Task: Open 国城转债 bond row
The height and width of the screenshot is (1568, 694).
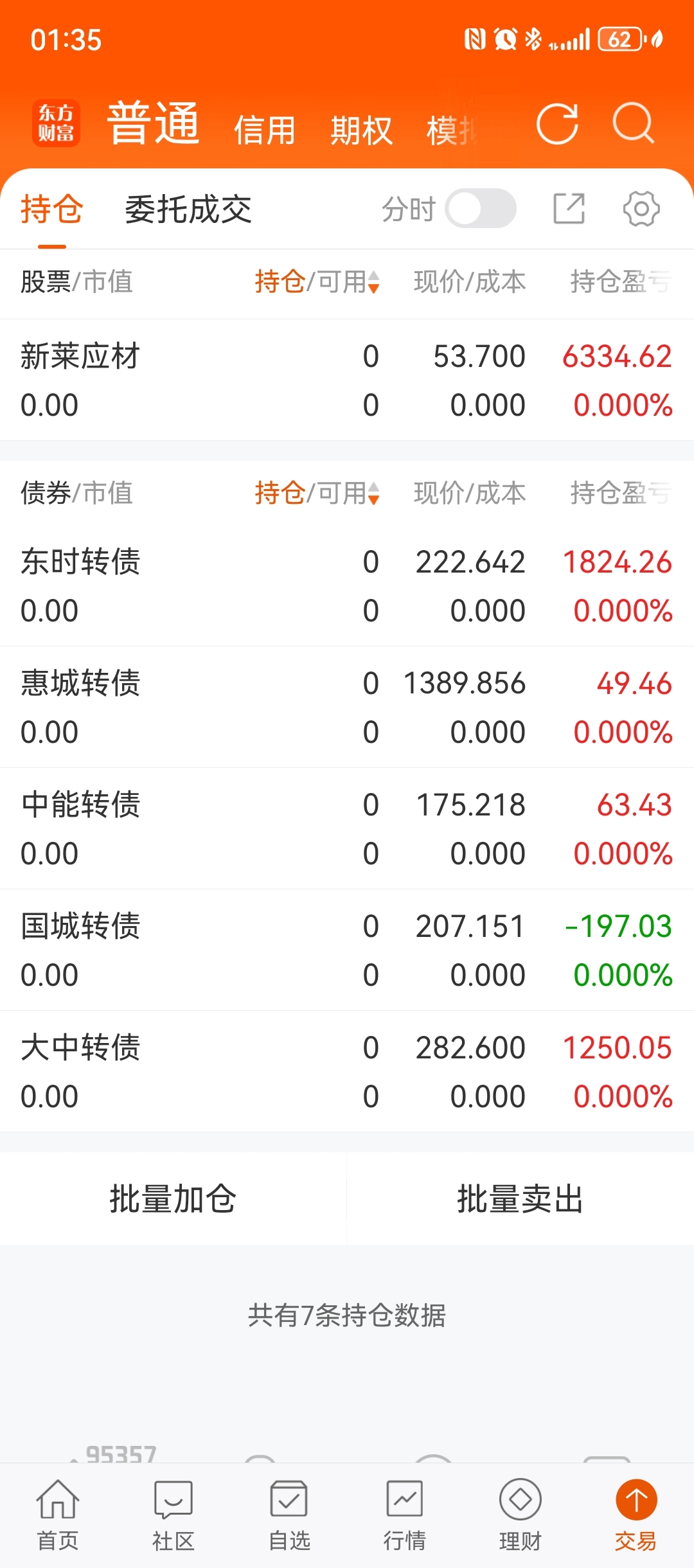Action: click(347, 950)
